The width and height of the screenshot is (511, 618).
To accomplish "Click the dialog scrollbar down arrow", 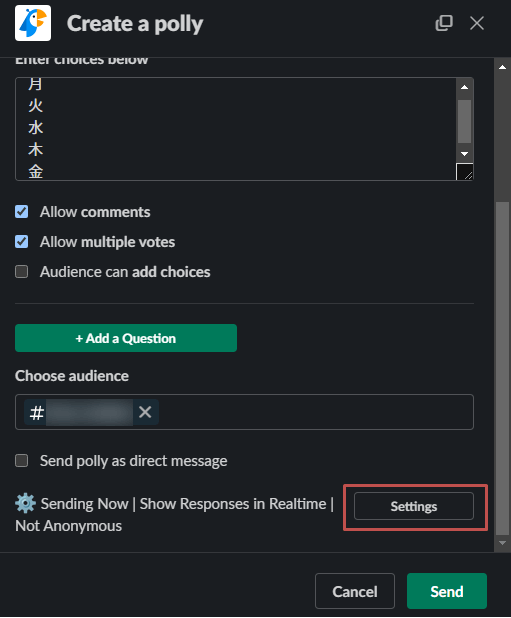I will [502, 543].
